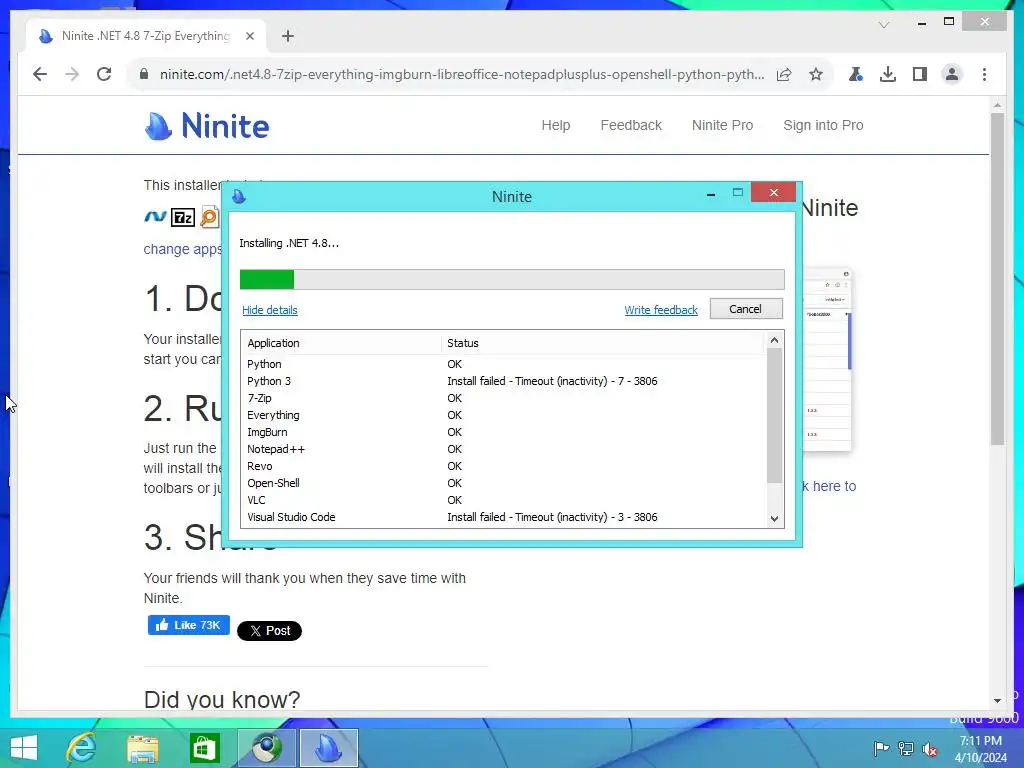Go back in the Chrome browser
The height and width of the screenshot is (768, 1024).
pyautogui.click(x=40, y=74)
